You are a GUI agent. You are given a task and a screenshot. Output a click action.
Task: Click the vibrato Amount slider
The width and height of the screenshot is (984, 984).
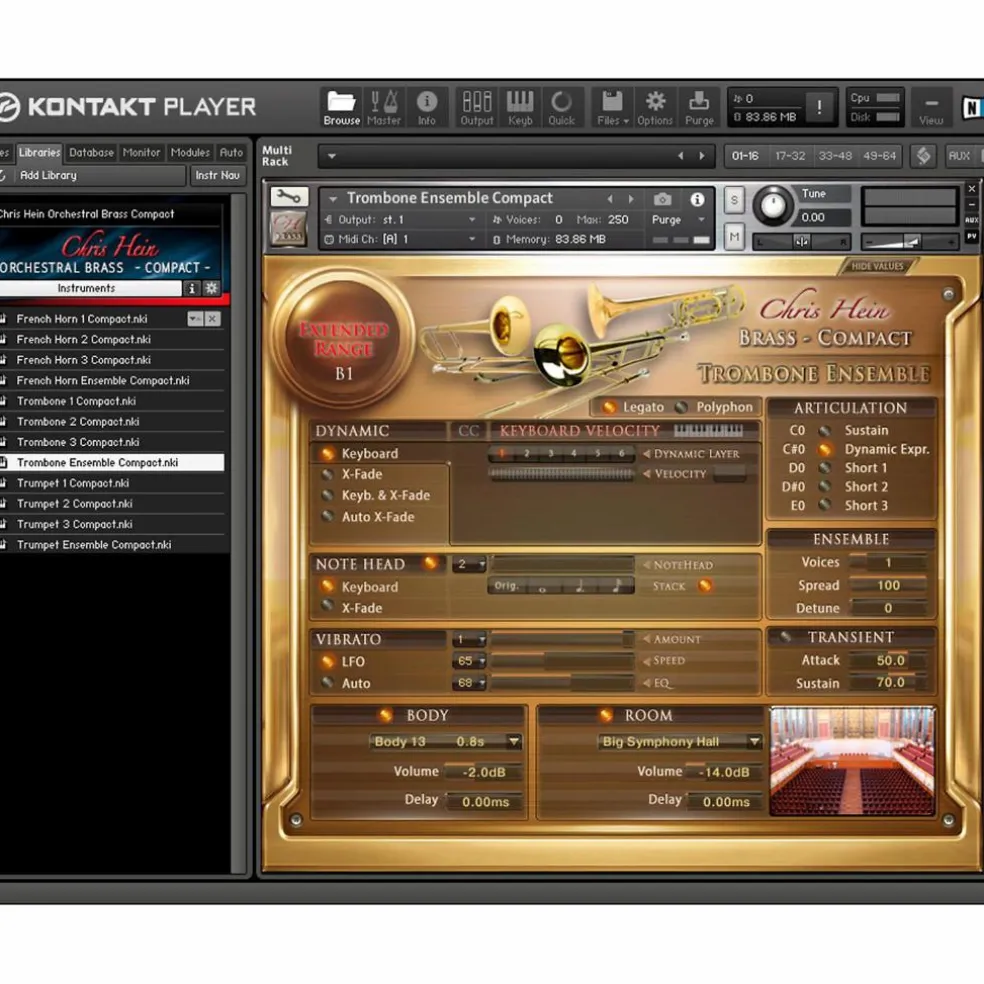563,639
